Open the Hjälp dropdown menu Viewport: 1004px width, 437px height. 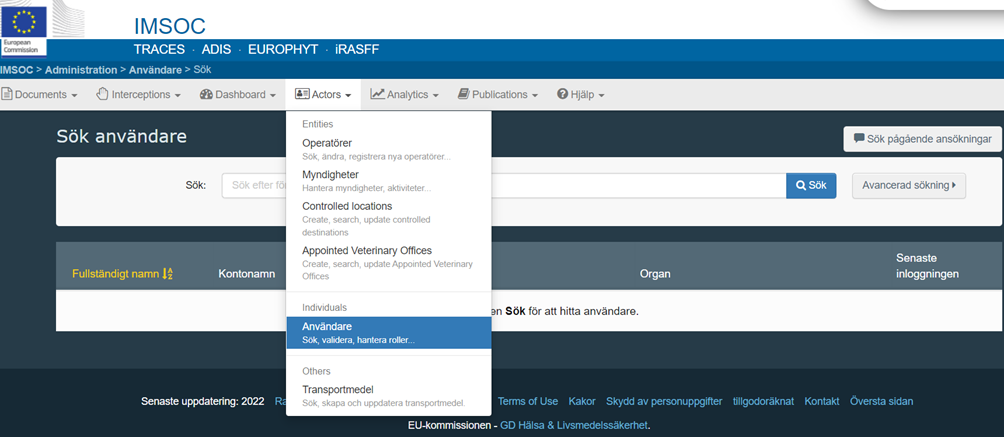click(x=581, y=94)
